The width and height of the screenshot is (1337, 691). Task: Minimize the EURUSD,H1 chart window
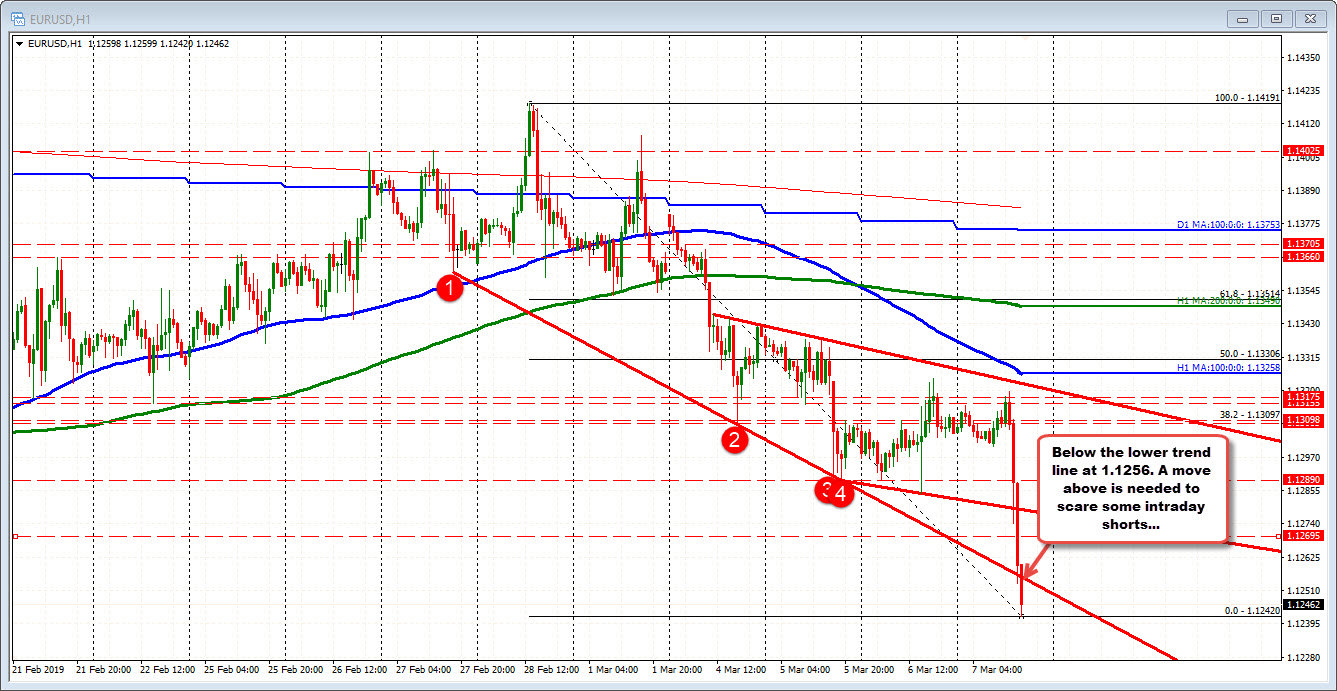[1243, 18]
